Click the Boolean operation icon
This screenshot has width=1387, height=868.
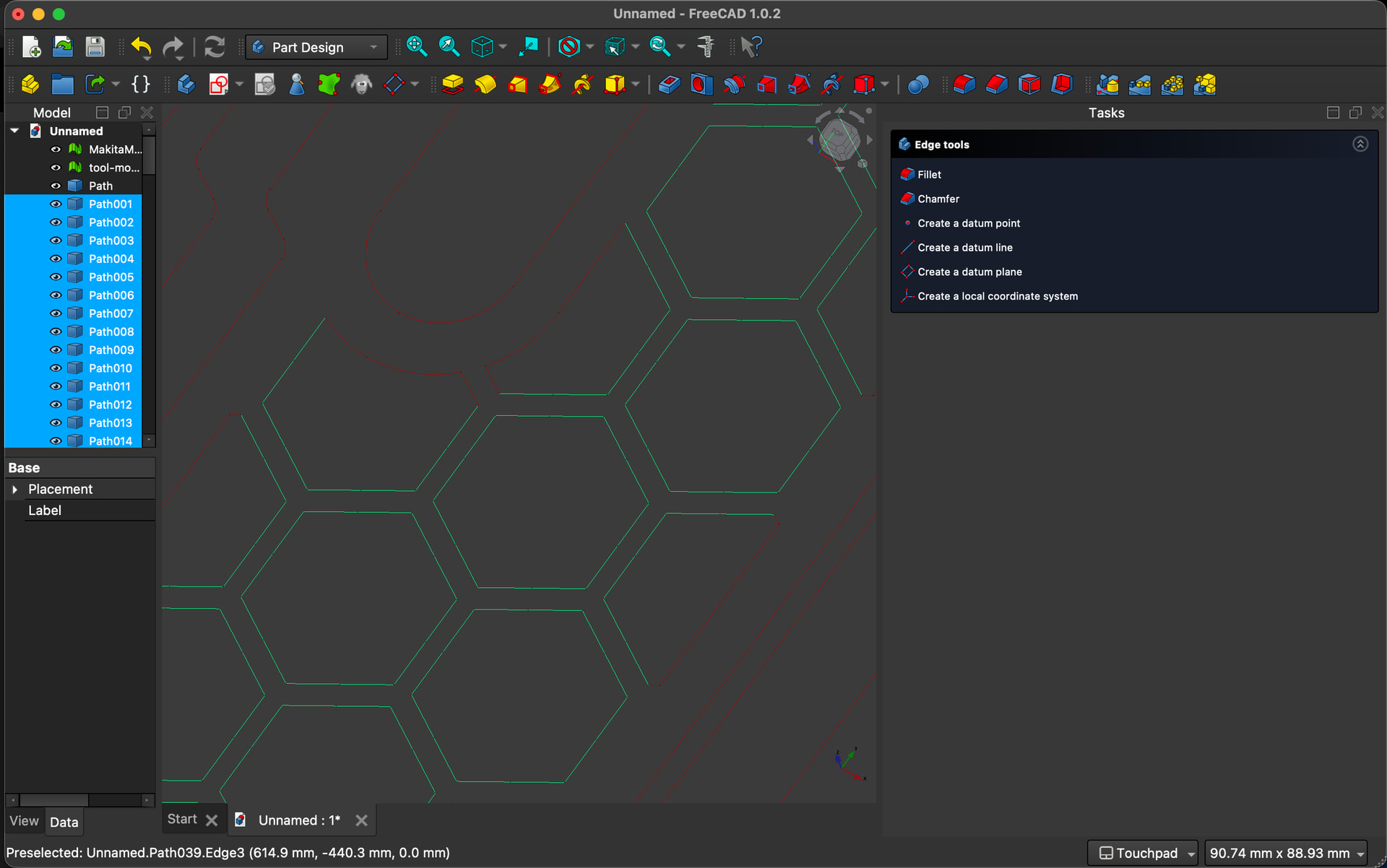(917, 84)
